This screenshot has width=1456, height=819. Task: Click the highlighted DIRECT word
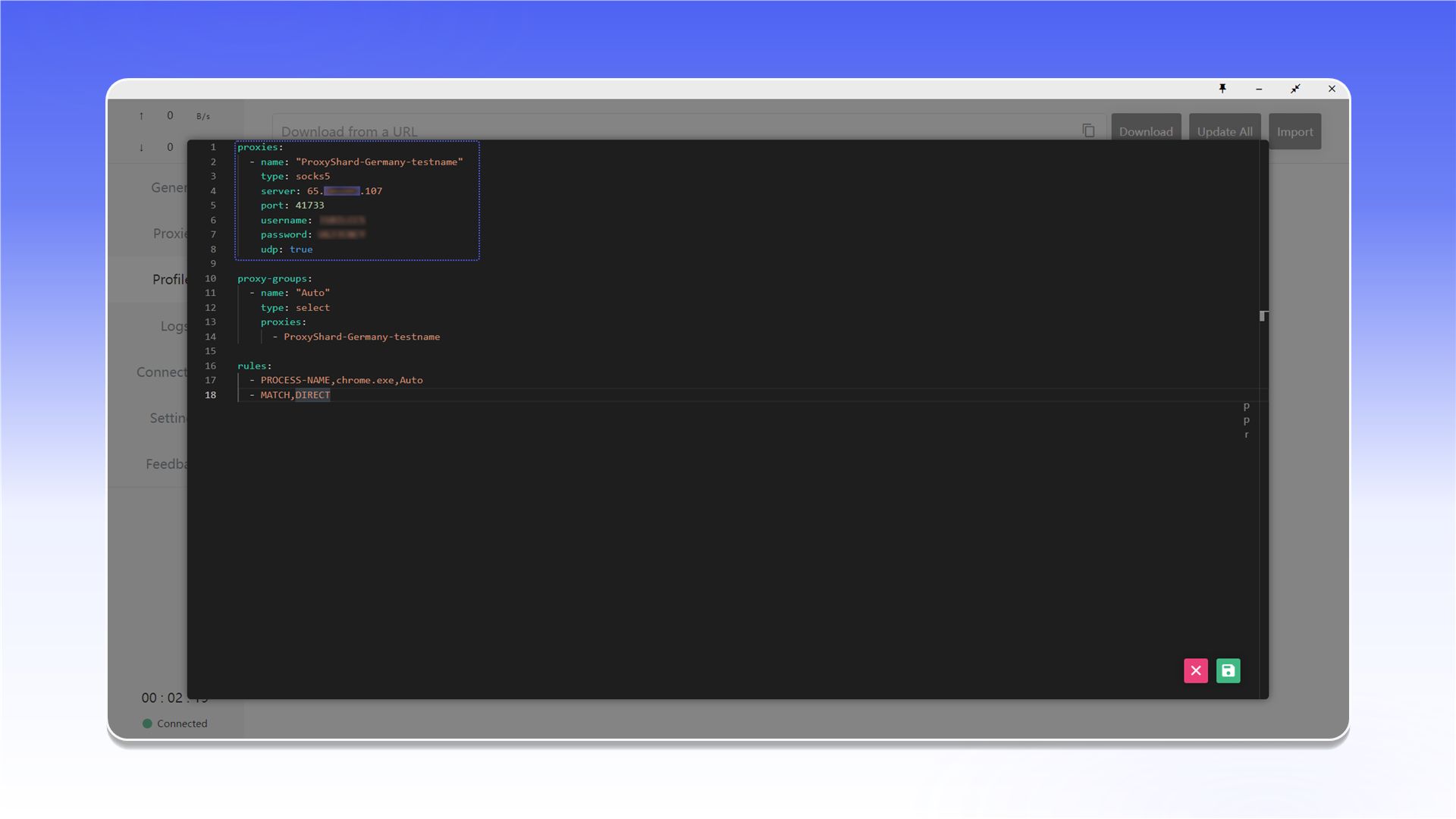pos(312,395)
